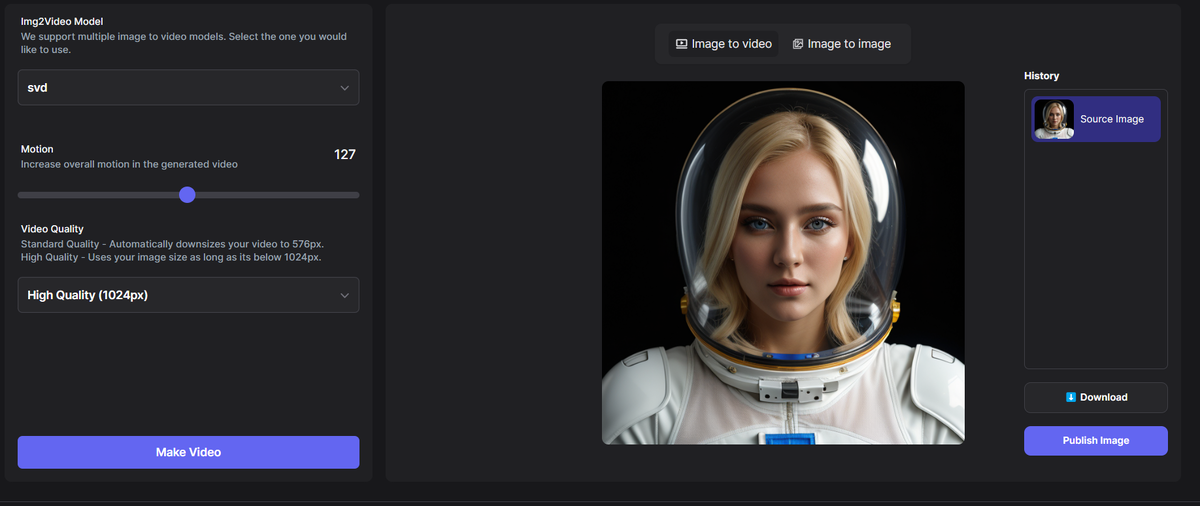1200x506 pixels.
Task: Click the video icon in Image to video tab
Action: pyautogui.click(x=681, y=44)
